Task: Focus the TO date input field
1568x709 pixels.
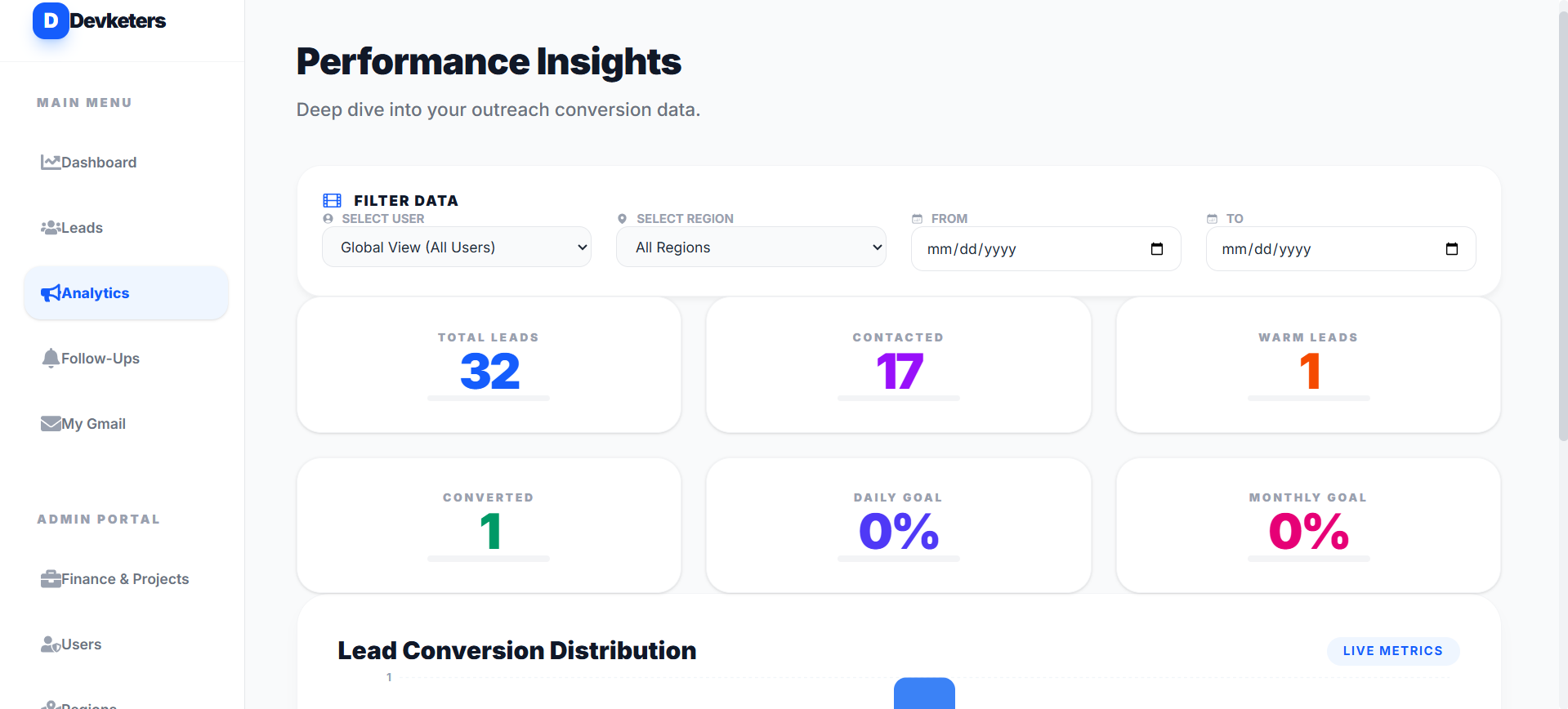Action: pyautogui.click(x=1341, y=249)
